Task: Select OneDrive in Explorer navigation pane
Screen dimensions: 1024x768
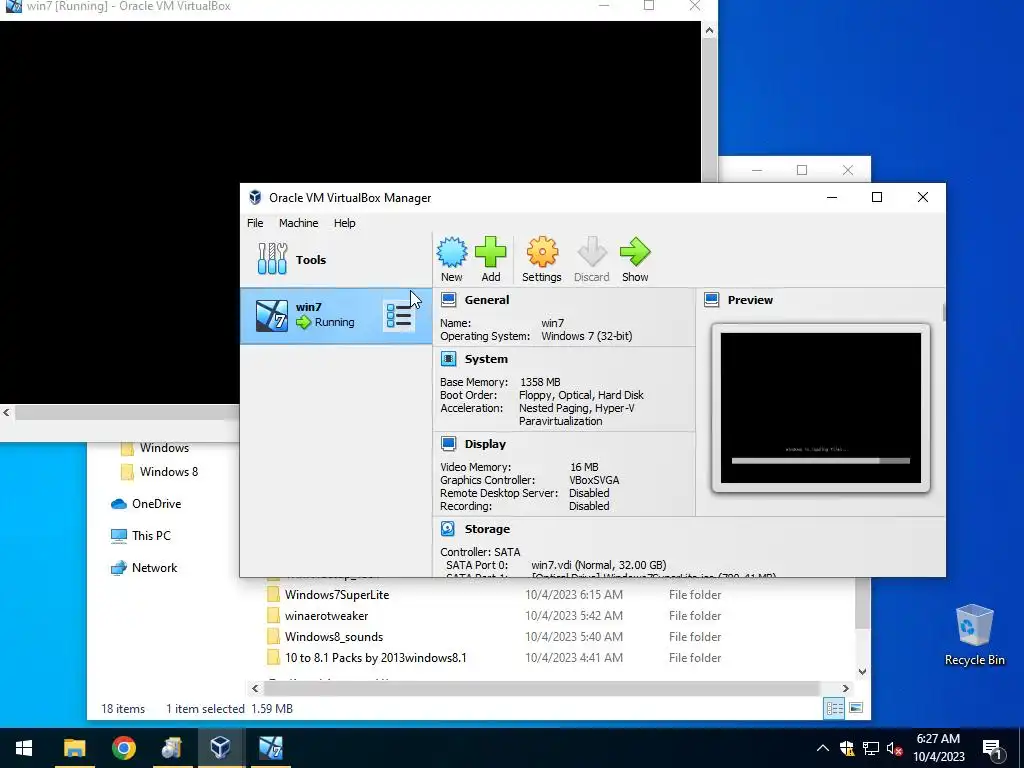Action: (146, 504)
